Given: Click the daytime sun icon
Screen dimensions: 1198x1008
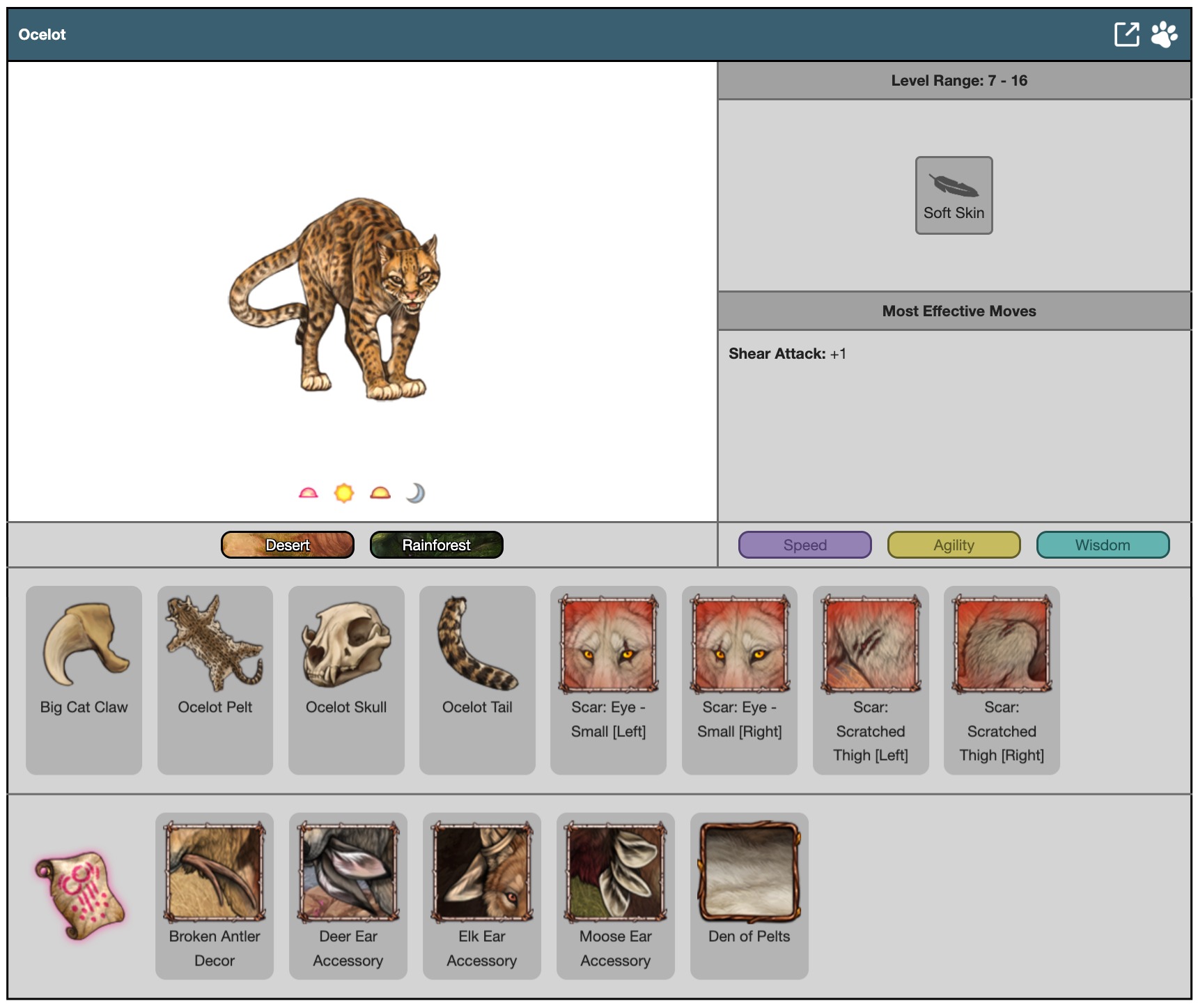Looking at the screenshot, I should [344, 493].
